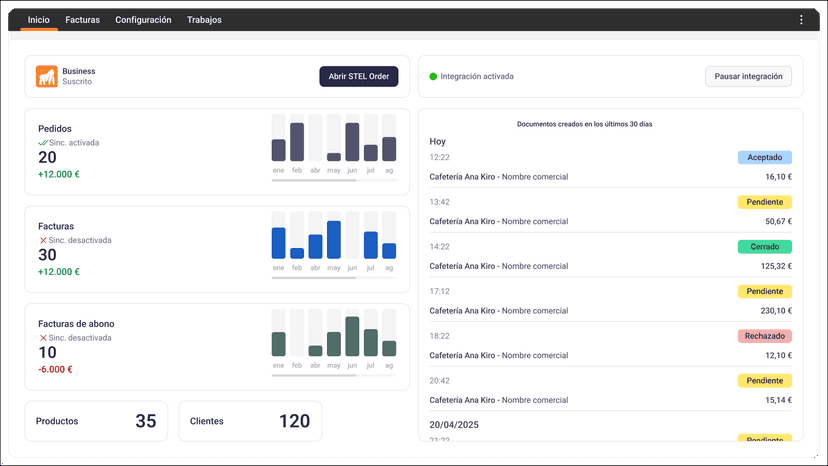Select the may bar in Facturas chart

pyautogui.click(x=334, y=239)
